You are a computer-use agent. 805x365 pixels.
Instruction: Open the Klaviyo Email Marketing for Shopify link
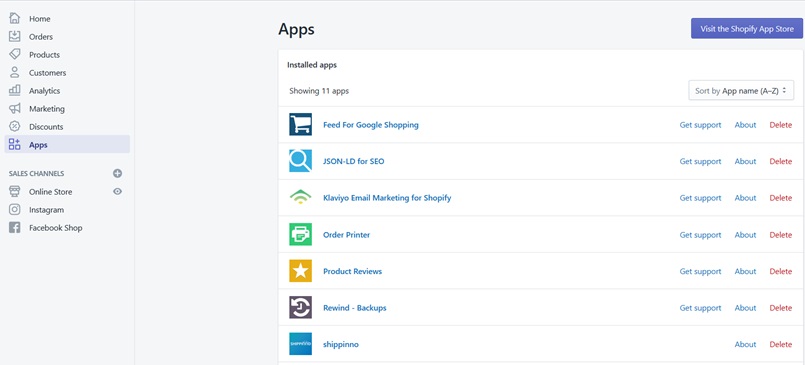387,198
